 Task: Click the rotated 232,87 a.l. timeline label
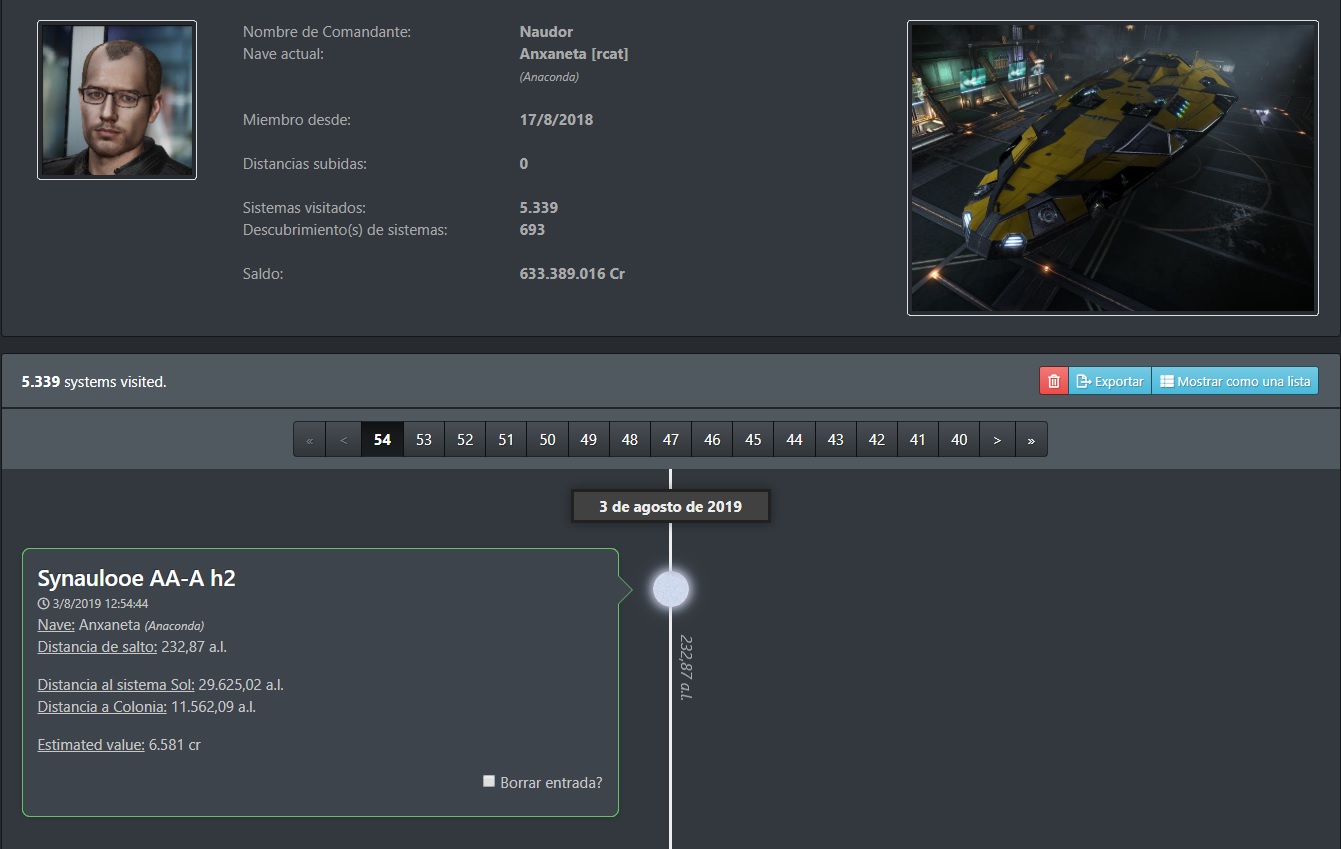(685, 667)
